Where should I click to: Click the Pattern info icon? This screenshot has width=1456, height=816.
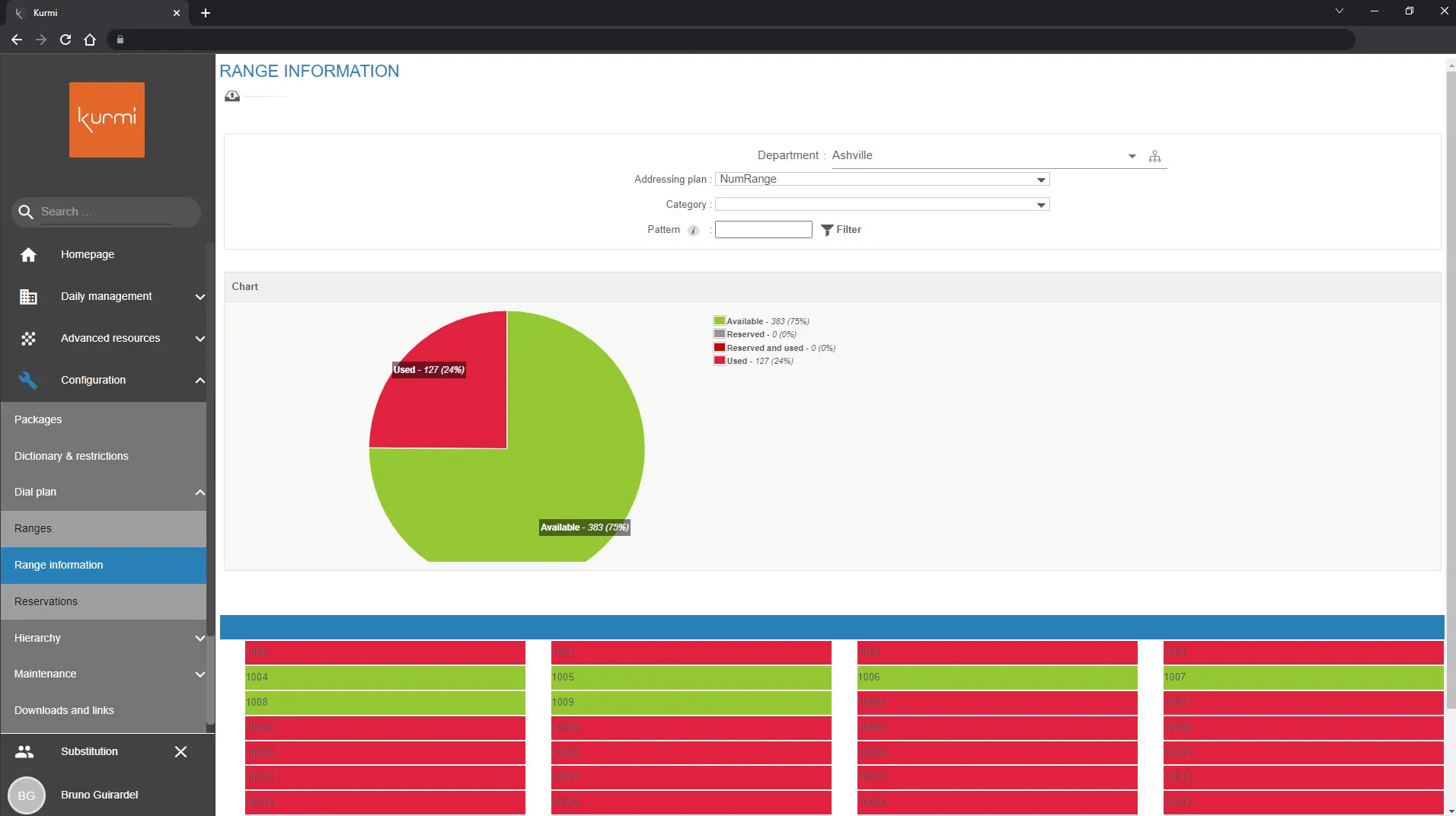coord(693,231)
